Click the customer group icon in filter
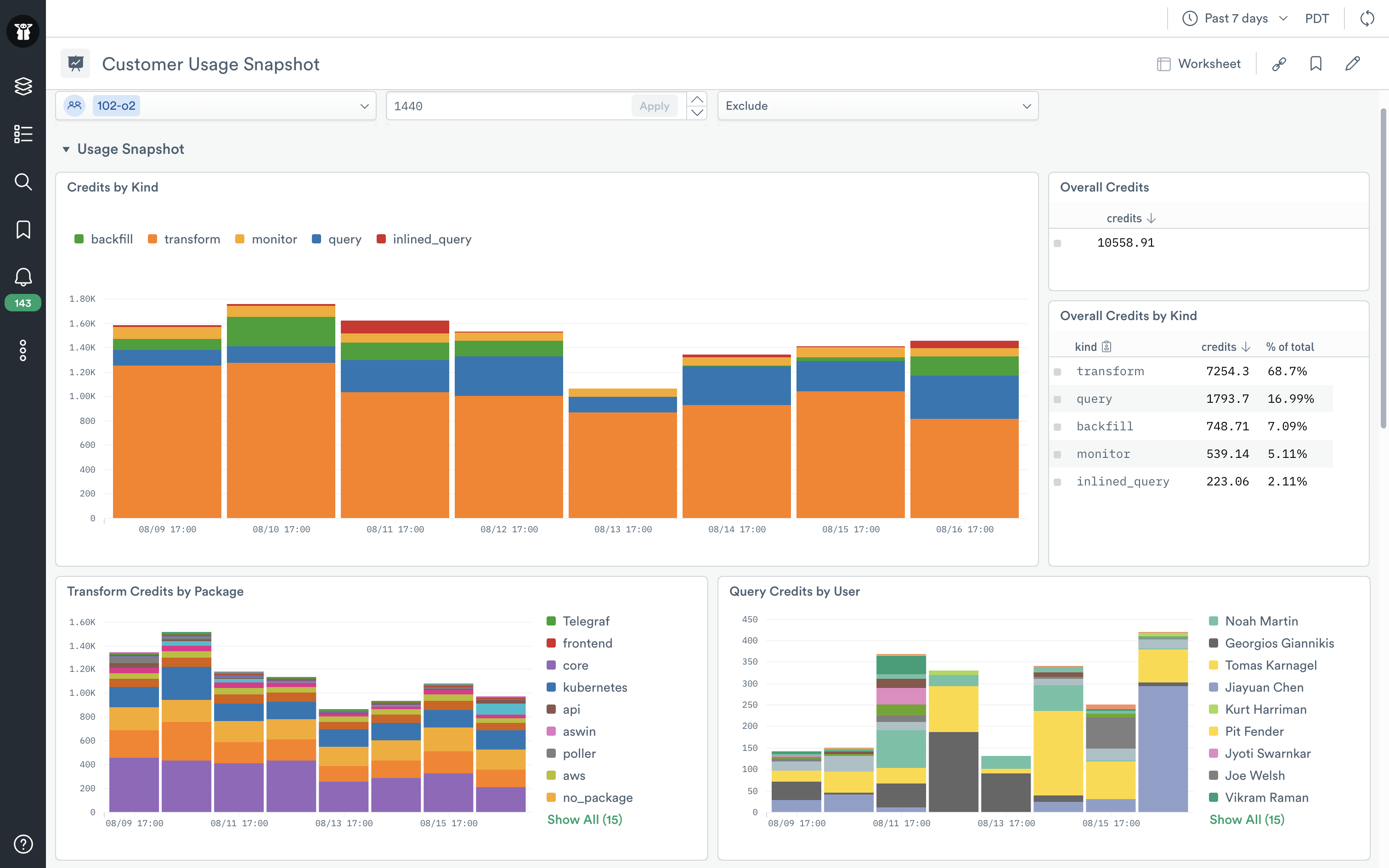The height and width of the screenshot is (868, 1389). point(74,106)
